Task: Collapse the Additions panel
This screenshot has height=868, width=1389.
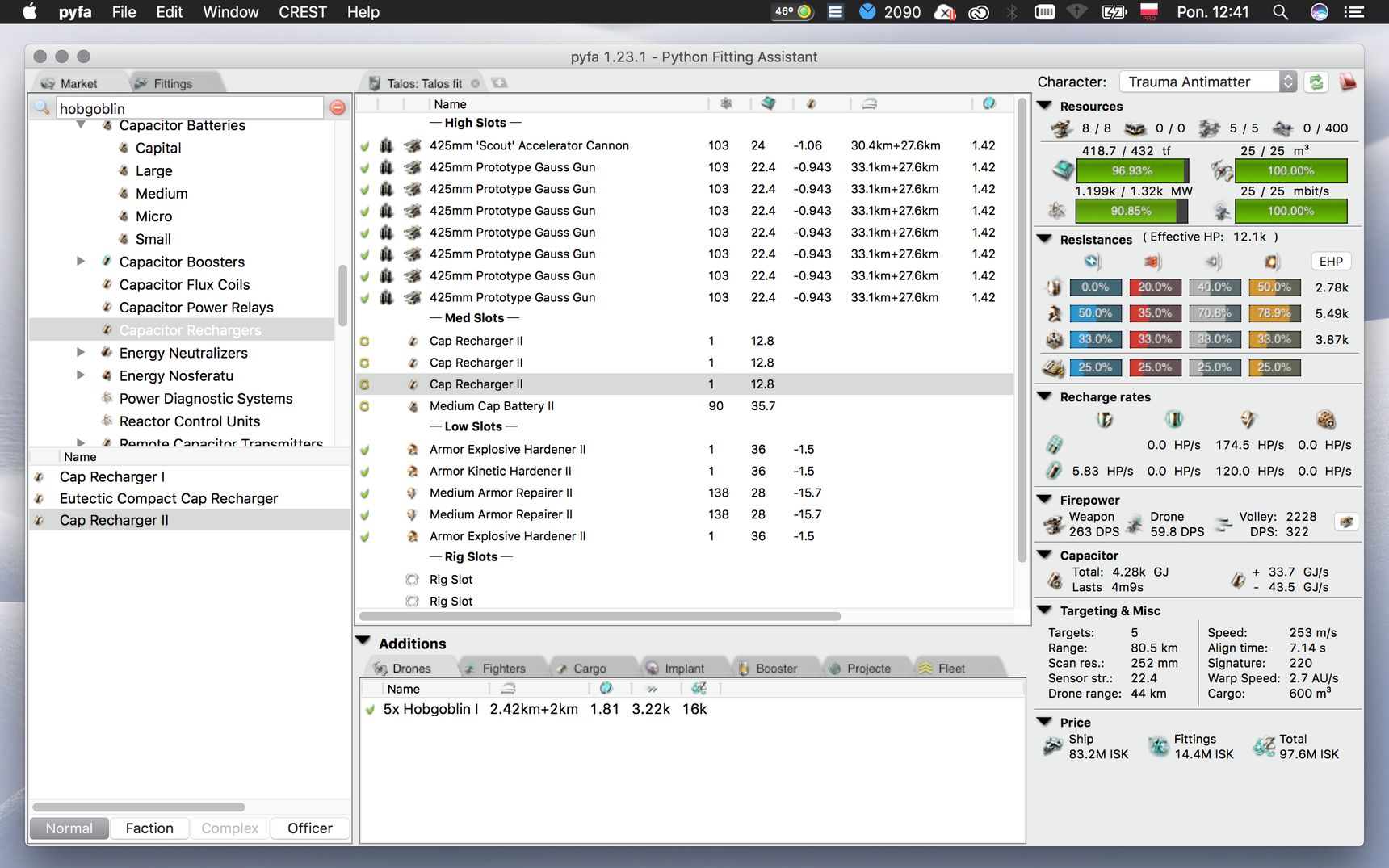Action: coord(363,641)
